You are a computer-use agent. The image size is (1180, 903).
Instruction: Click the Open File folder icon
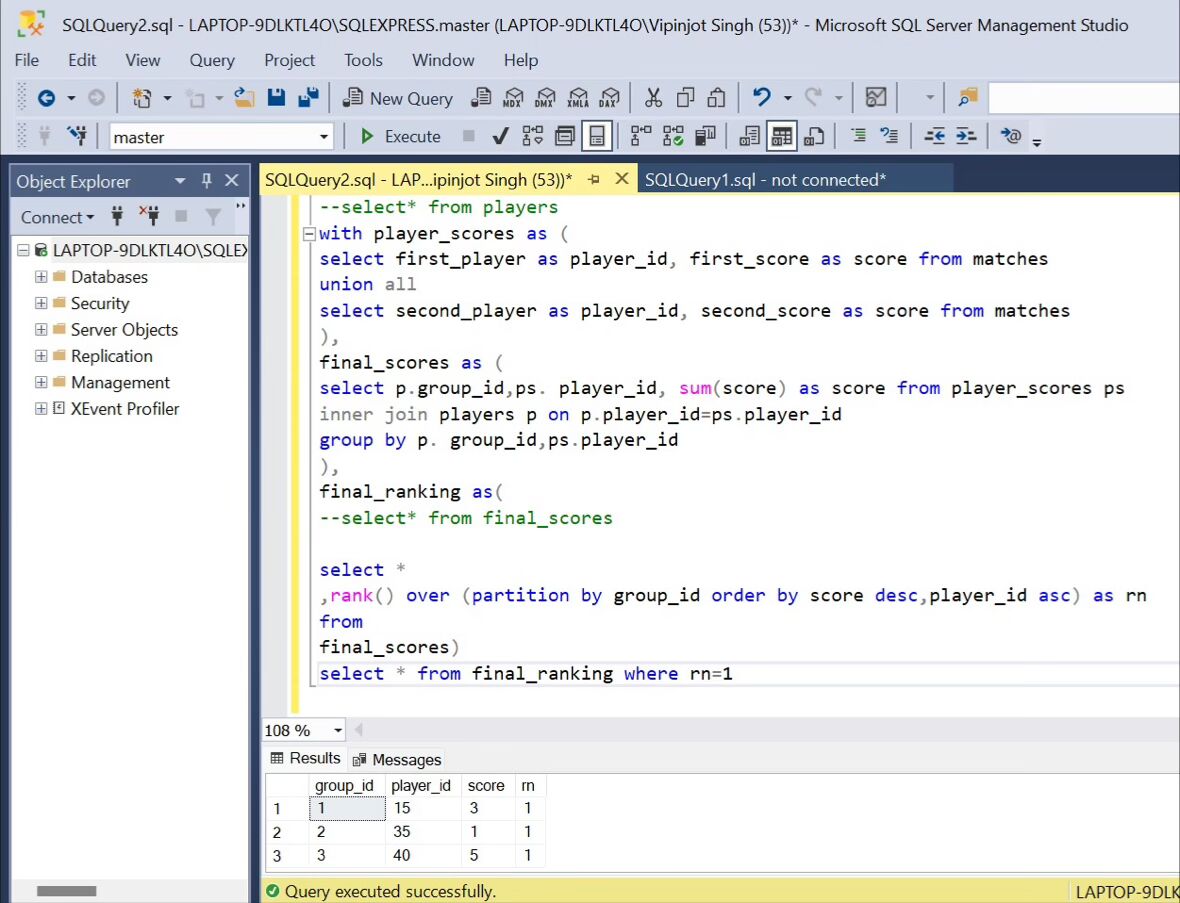click(244, 98)
